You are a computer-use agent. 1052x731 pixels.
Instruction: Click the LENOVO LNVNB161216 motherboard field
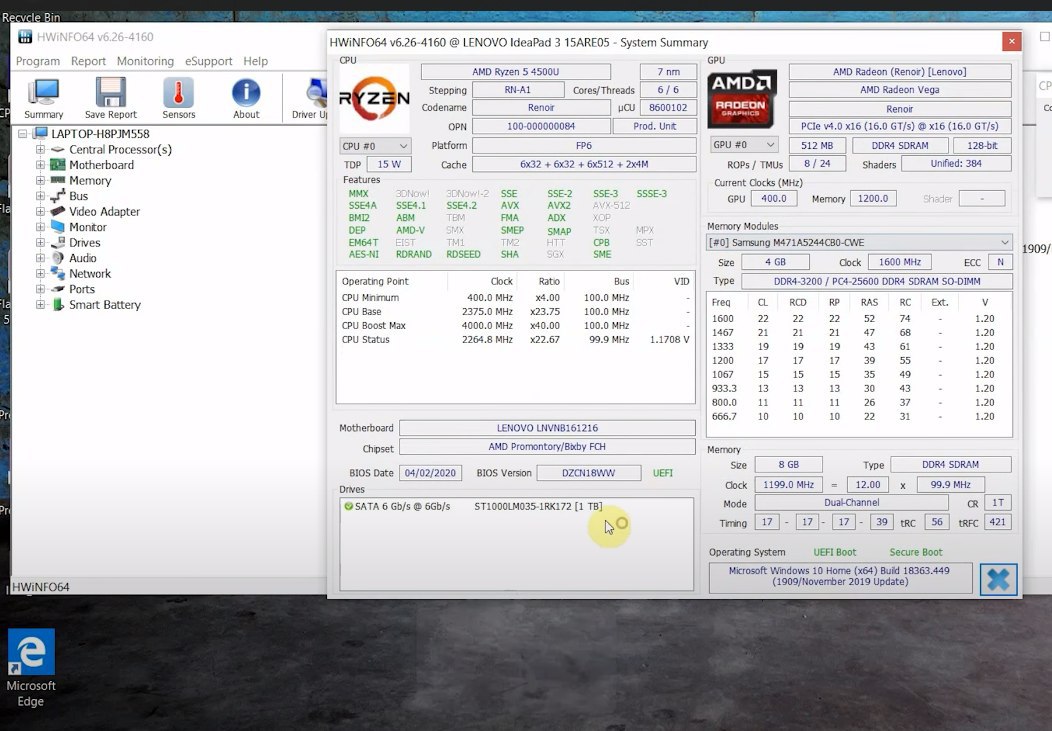pos(547,428)
